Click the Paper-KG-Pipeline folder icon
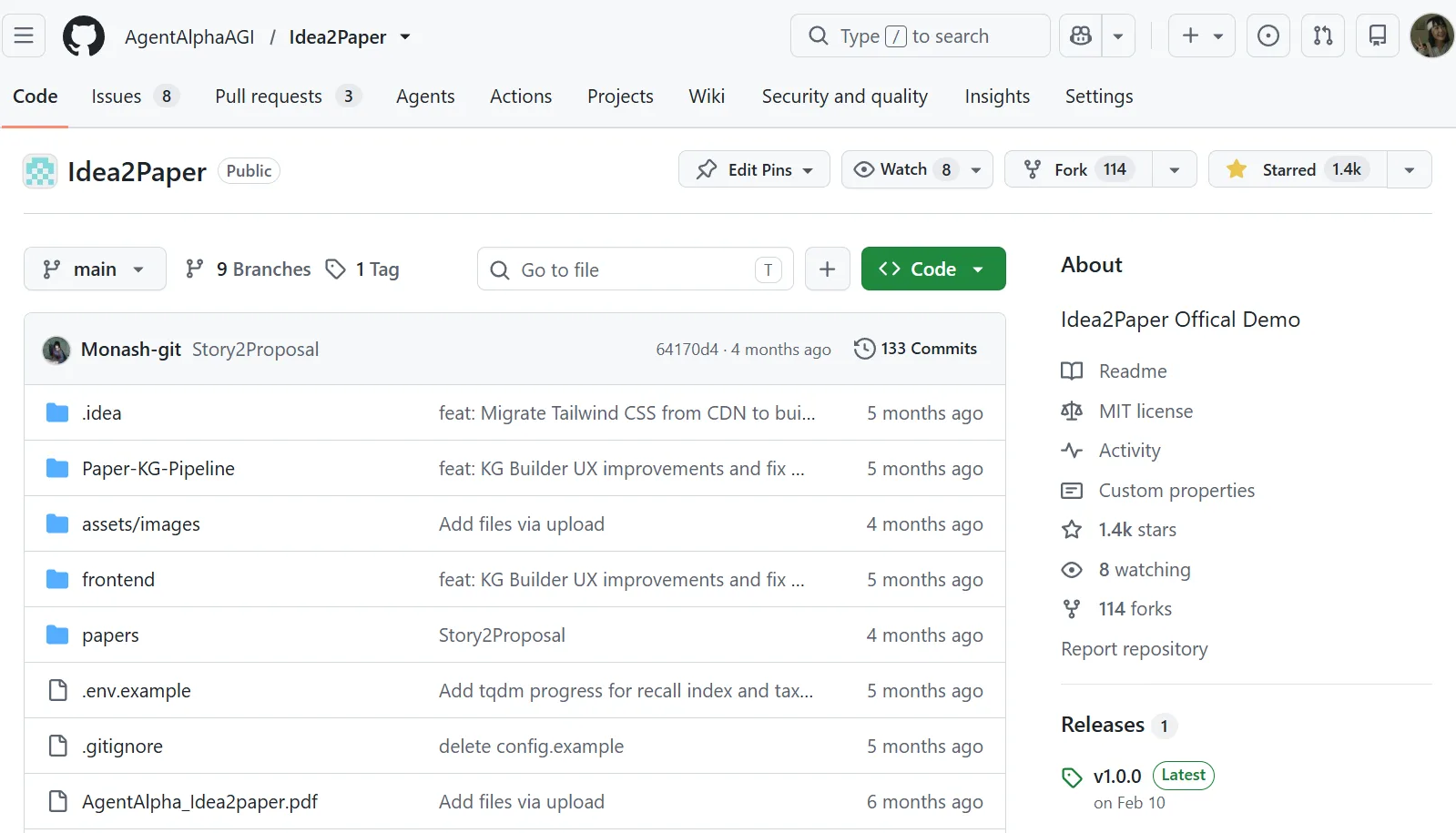This screenshot has width=1456, height=833. (x=57, y=469)
